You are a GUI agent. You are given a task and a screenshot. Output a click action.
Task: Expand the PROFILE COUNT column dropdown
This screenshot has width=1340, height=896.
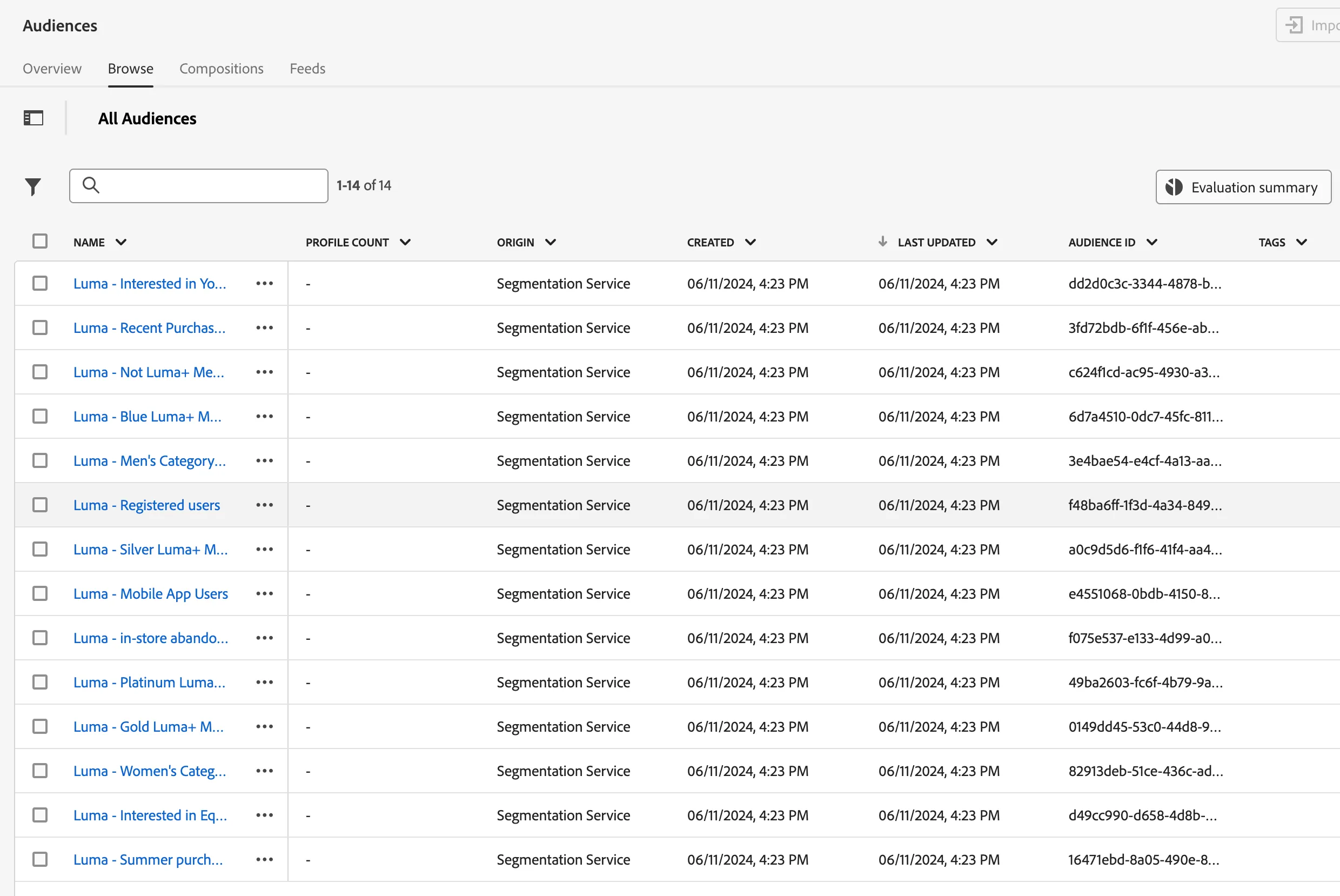(405, 242)
